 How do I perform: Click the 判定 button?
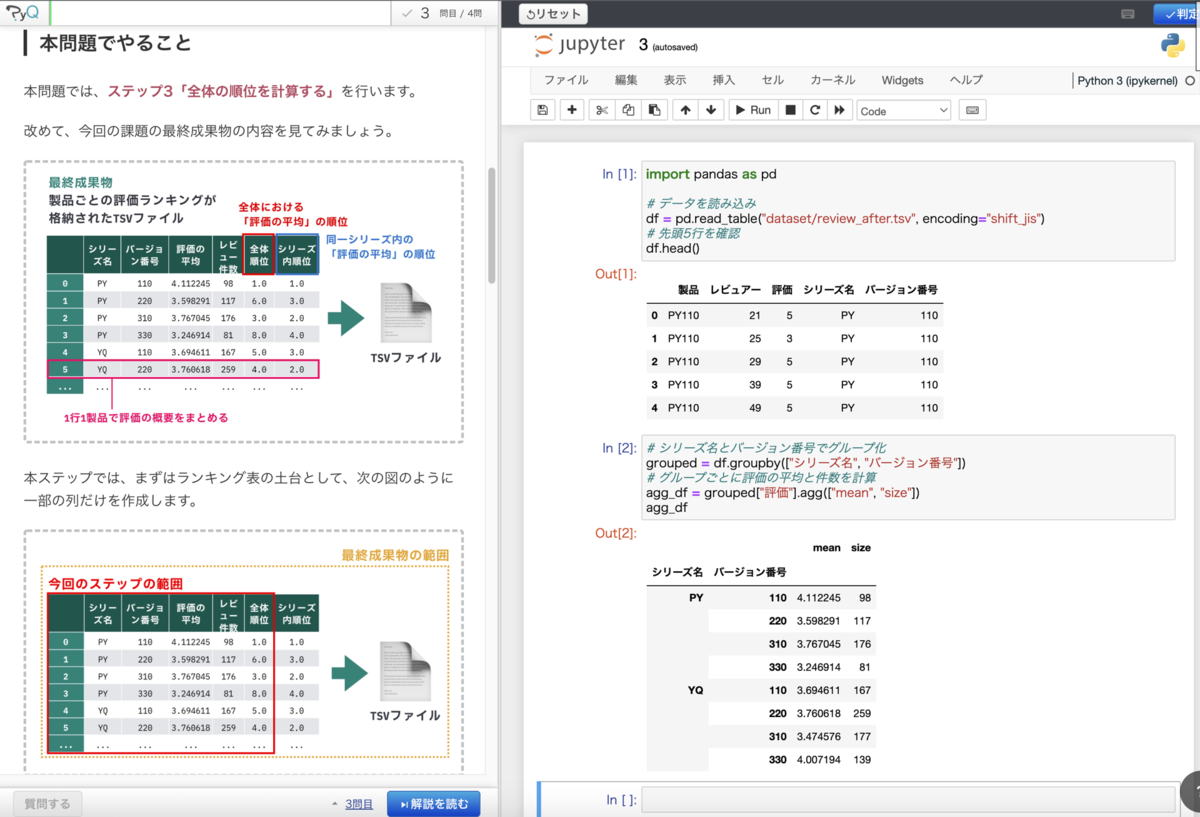[1177, 14]
